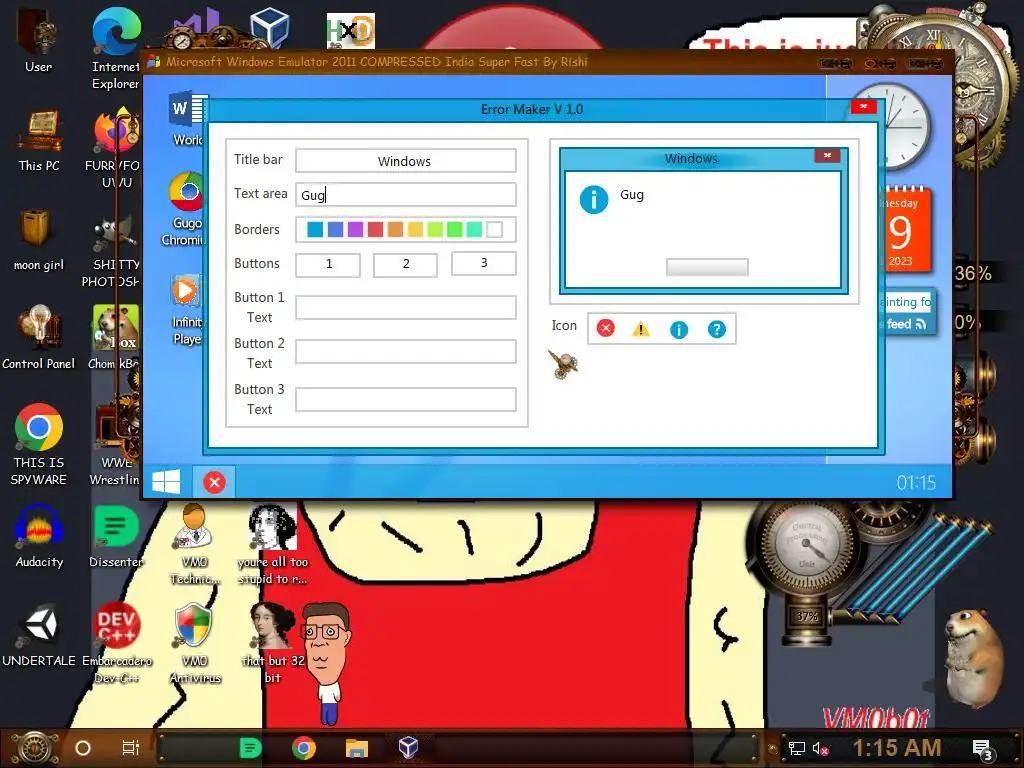Image resolution: width=1024 pixels, height=768 pixels.
Task: Open the Infinity Player icon on emulator desktop
Action: pyautogui.click(x=187, y=310)
